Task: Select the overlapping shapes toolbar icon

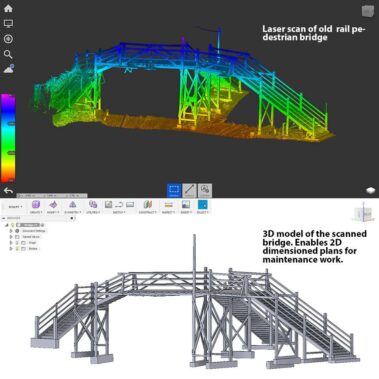Action: click(93, 204)
